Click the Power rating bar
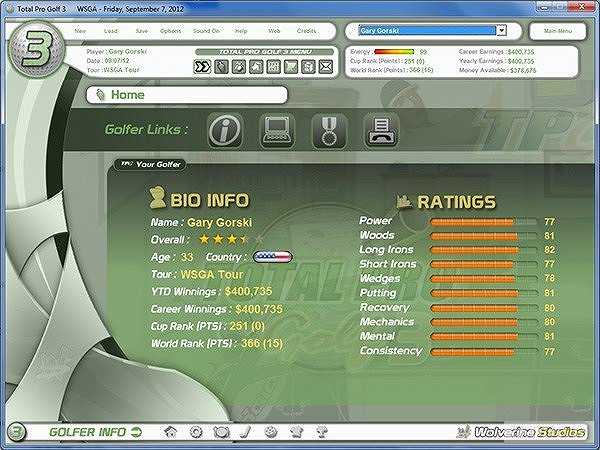Viewport: 600px width, 450px height. (x=484, y=222)
